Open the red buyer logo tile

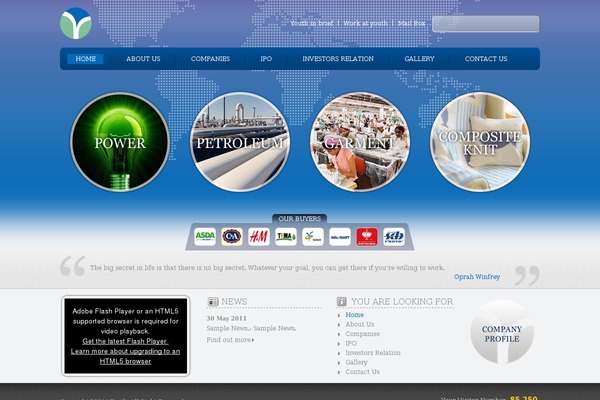click(367, 237)
